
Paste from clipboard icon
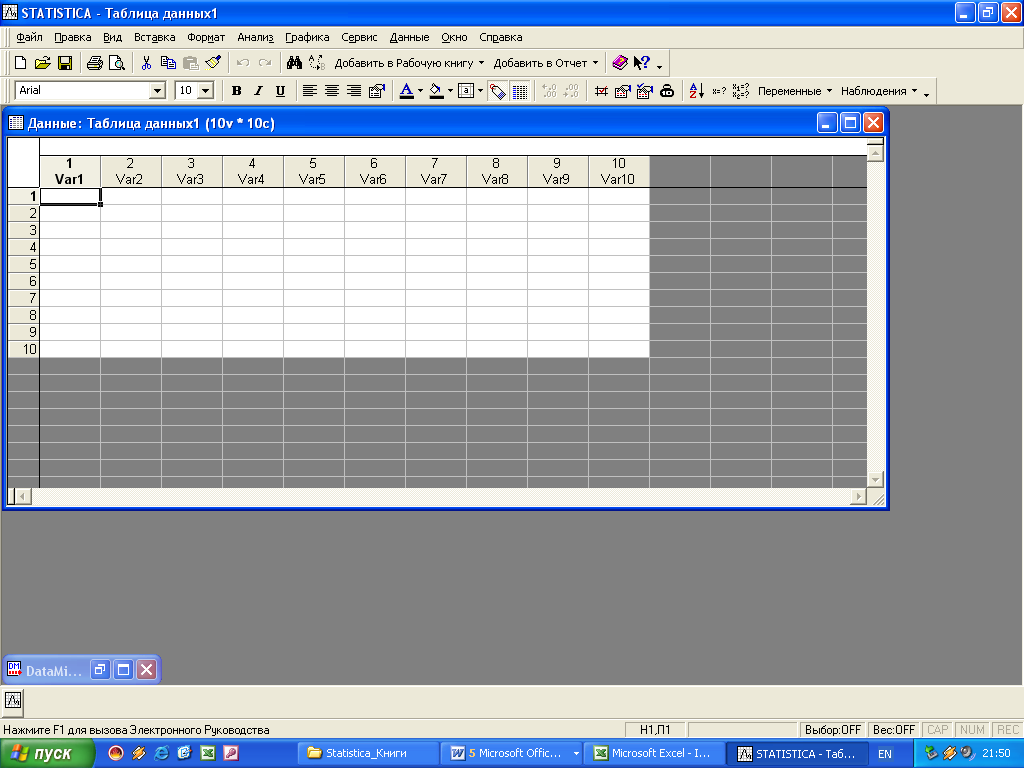[190, 63]
